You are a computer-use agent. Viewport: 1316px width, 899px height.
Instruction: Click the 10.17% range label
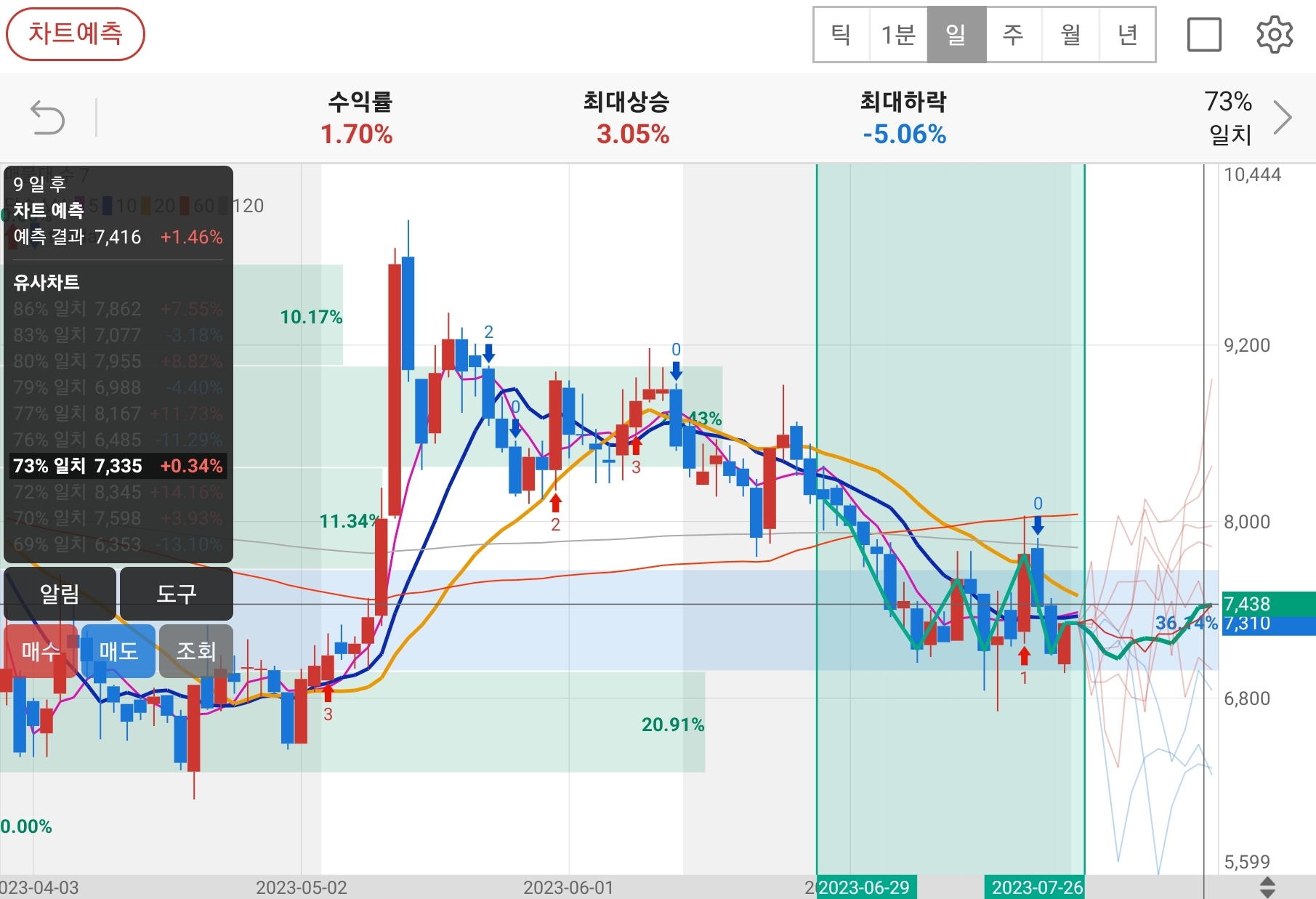(x=311, y=317)
